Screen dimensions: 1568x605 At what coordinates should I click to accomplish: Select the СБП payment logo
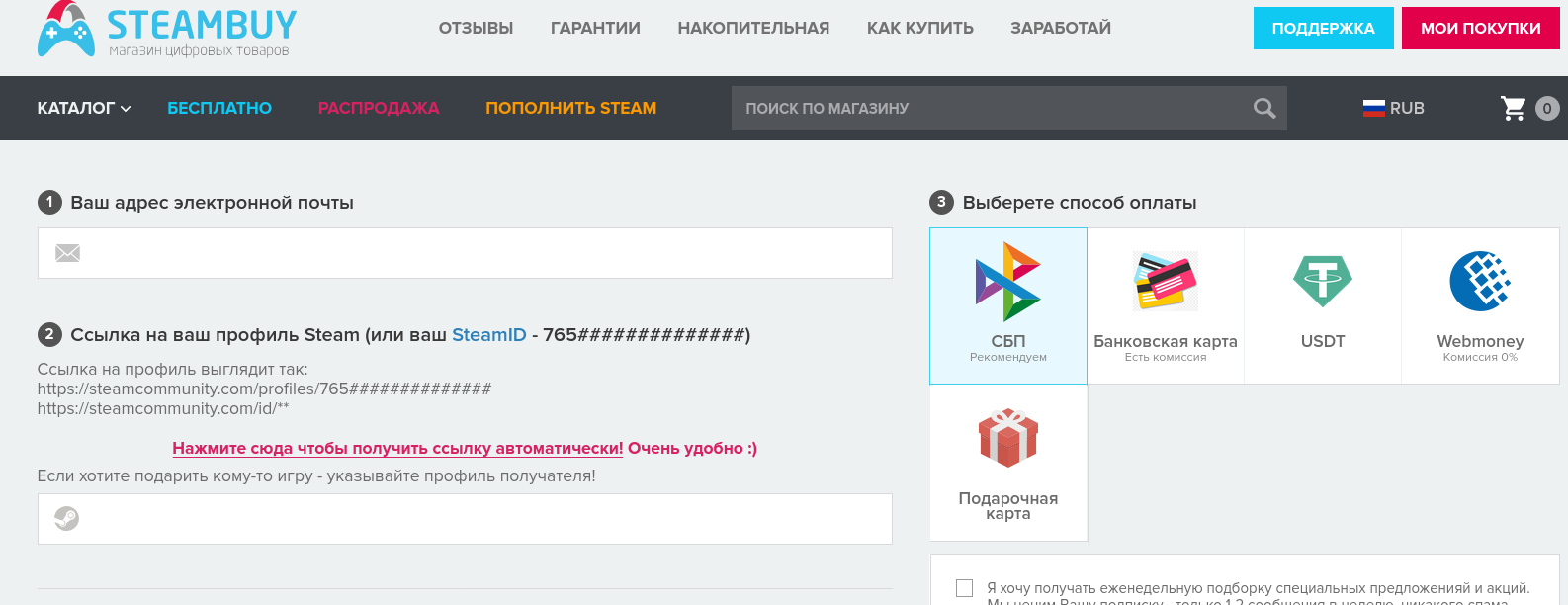point(1008,282)
